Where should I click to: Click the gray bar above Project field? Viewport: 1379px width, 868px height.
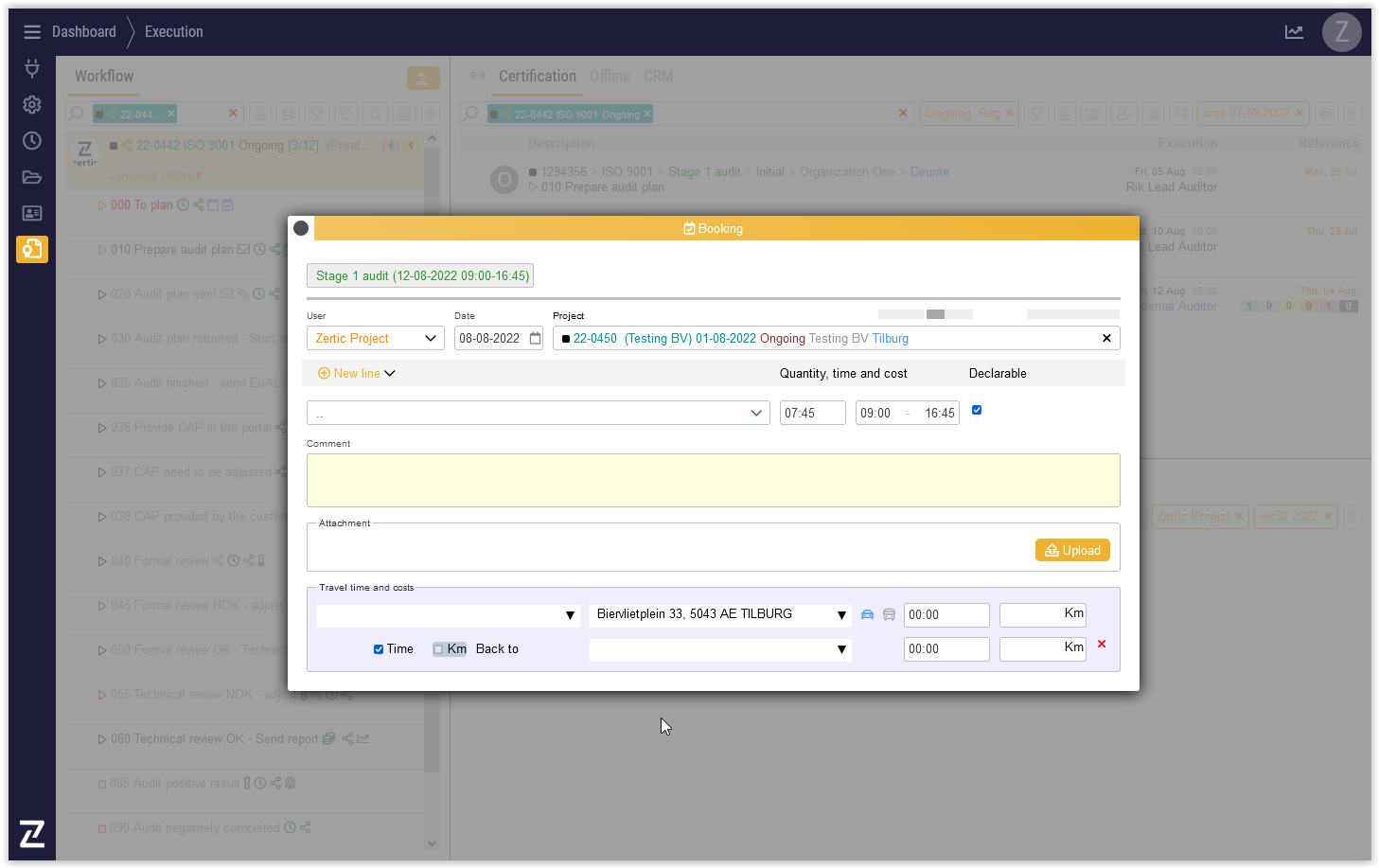(935, 314)
